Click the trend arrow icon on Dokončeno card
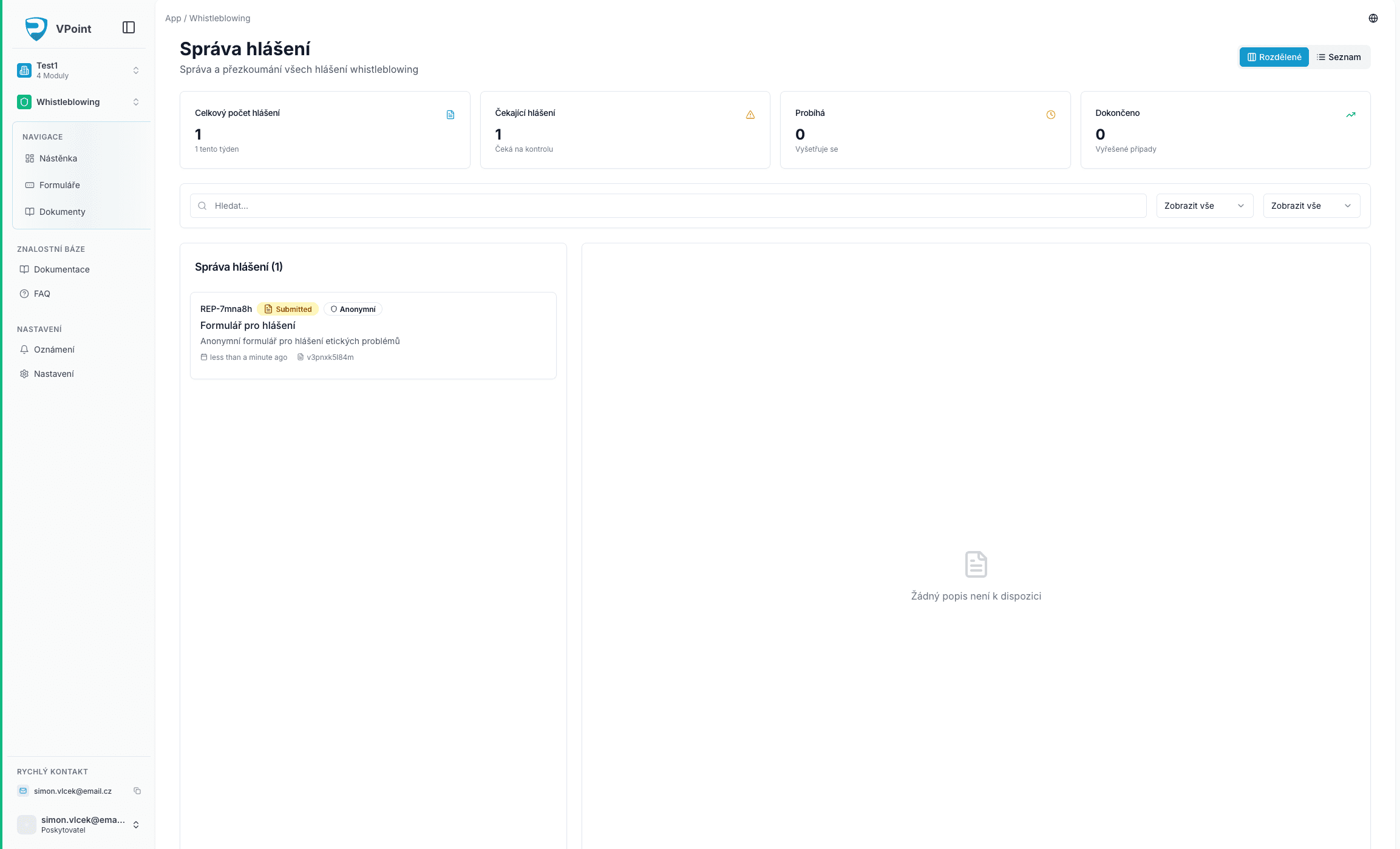 (x=1350, y=115)
